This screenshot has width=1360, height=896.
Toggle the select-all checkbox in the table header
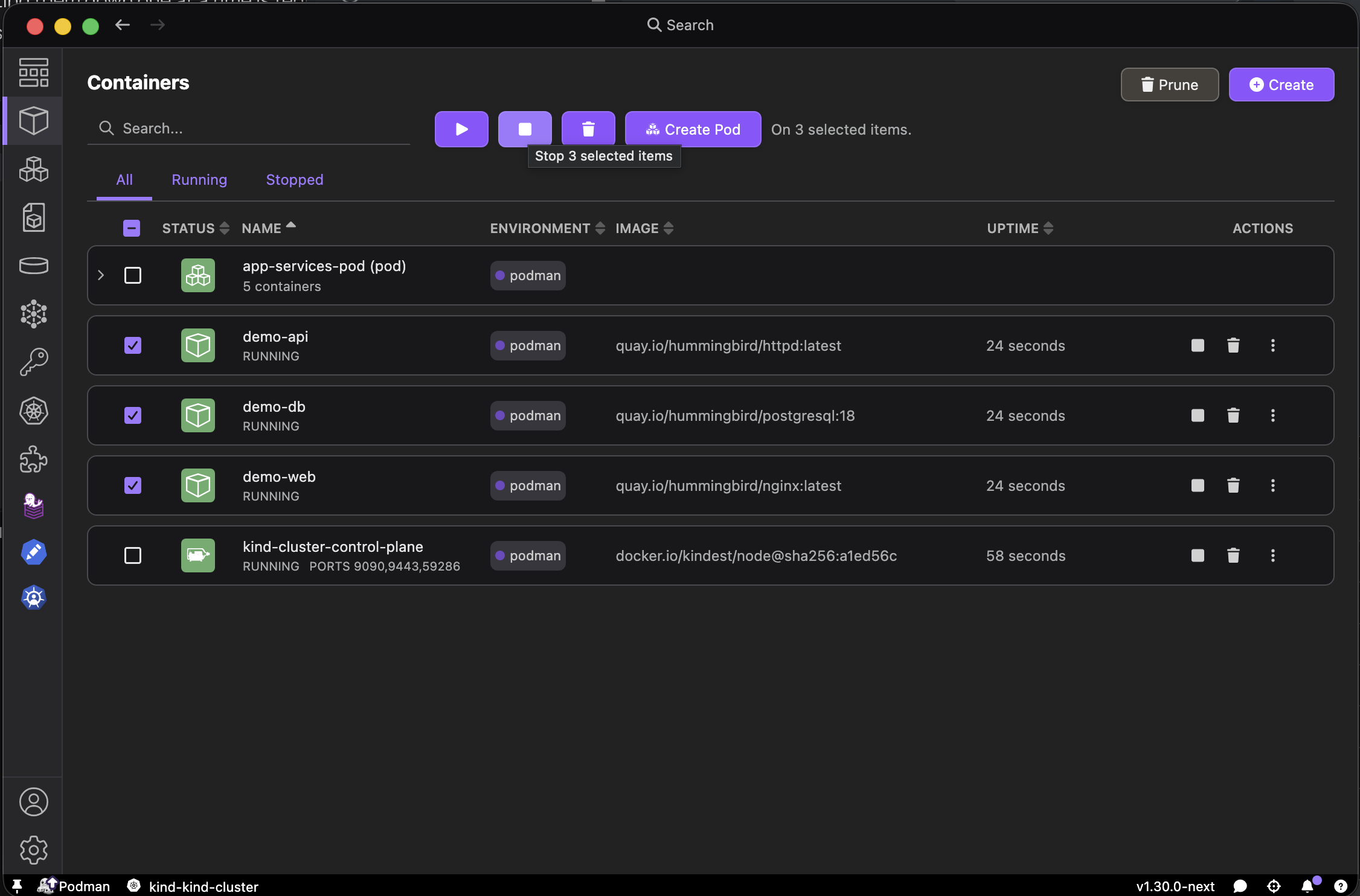[132, 228]
